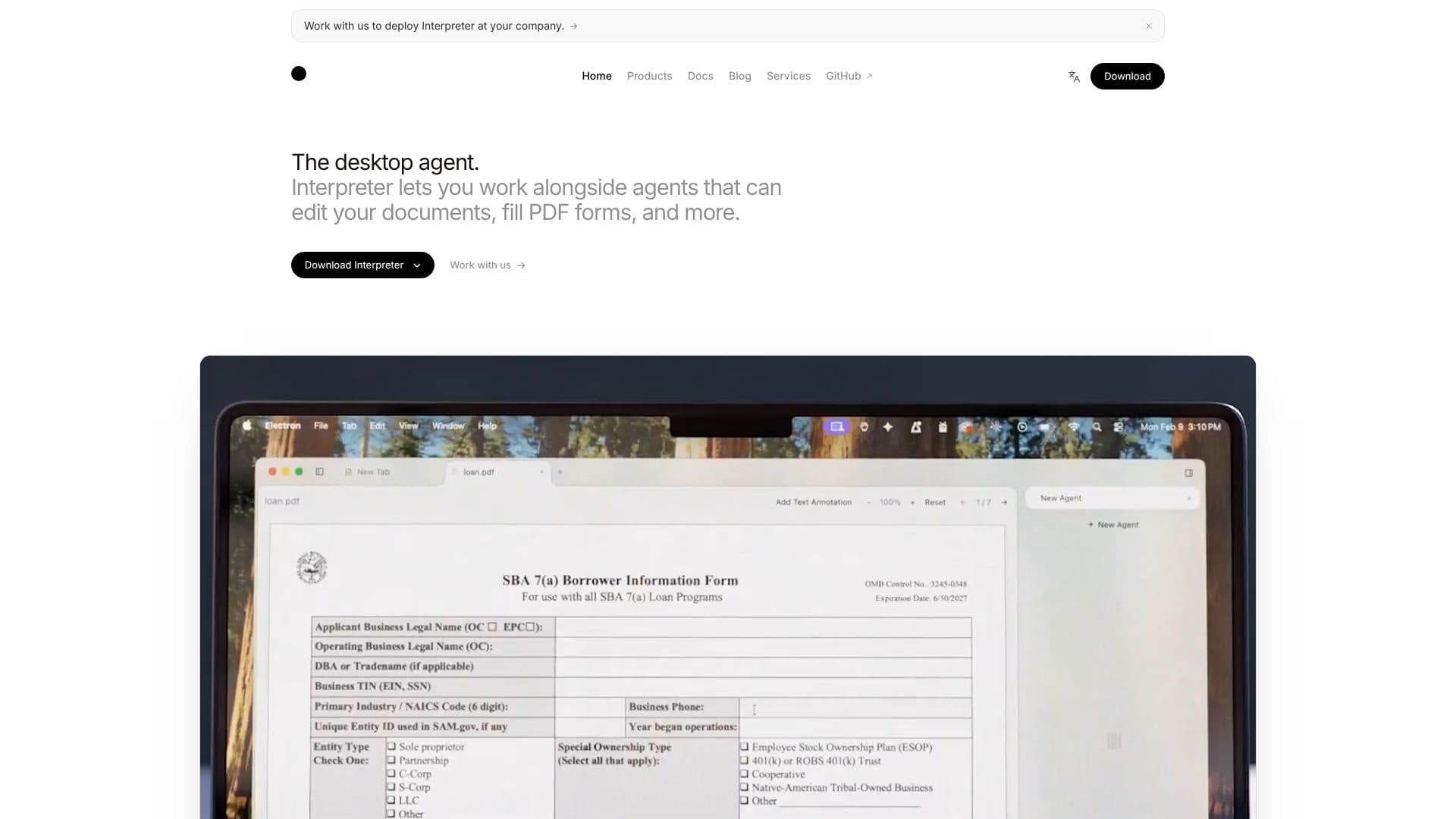Image resolution: width=1456 pixels, height=819 pixels.
Task: Close the New Agent tab
Action: tap(1188, 498)
